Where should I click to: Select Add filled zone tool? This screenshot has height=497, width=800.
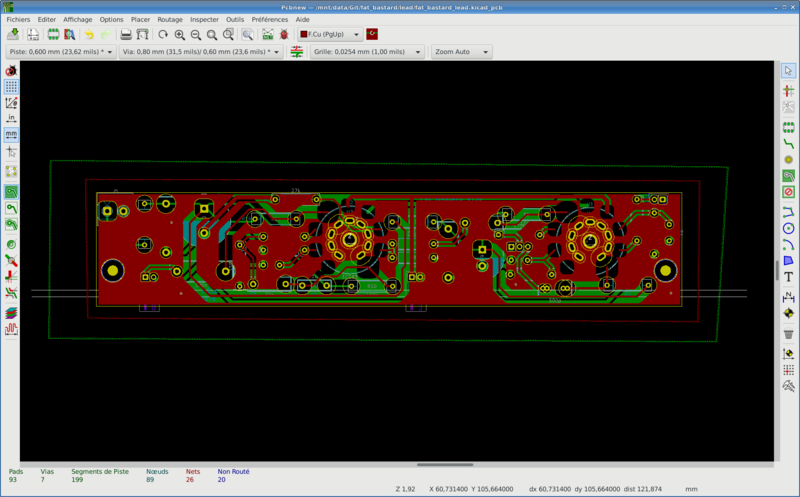click(x=788, y=176)
